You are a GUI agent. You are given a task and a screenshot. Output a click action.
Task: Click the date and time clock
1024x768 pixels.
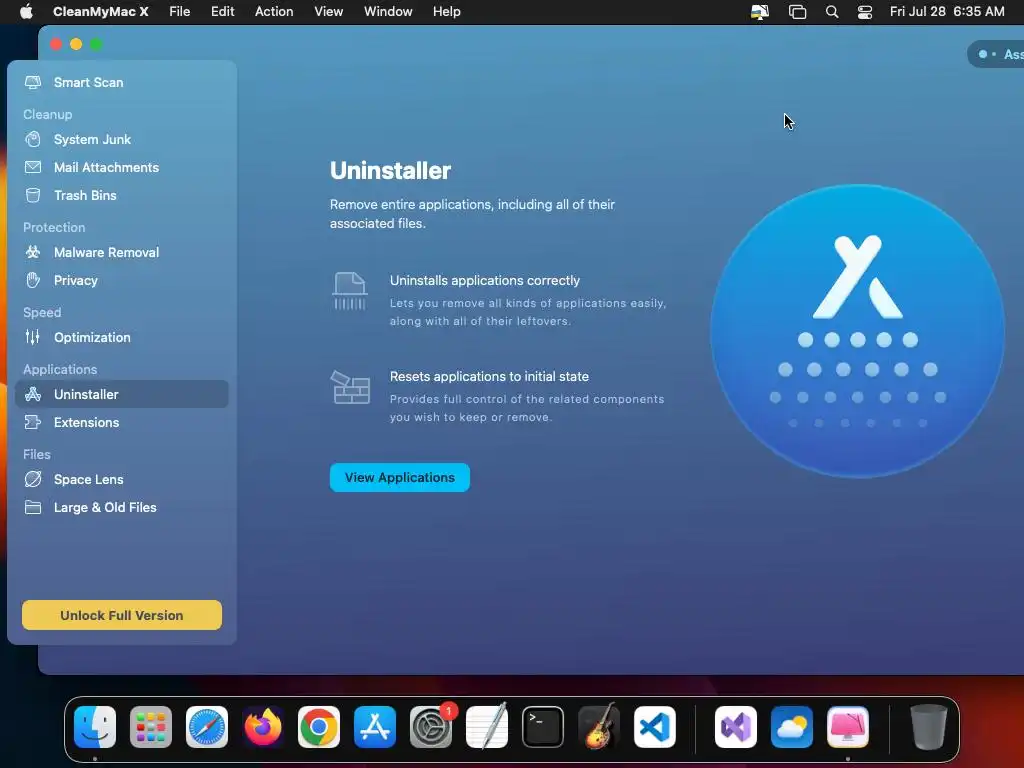947,12
